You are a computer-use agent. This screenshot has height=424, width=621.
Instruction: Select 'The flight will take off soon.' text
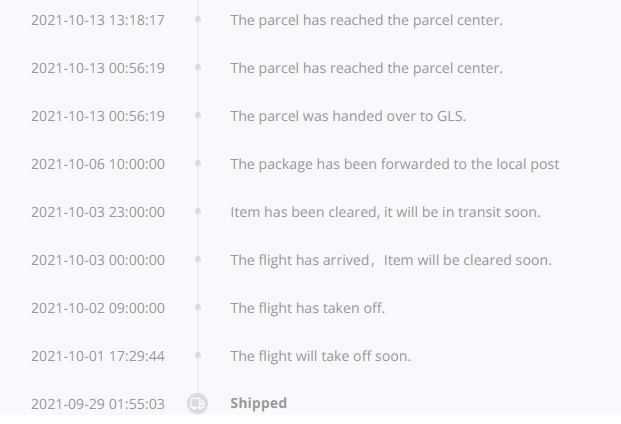click(320, 355)
